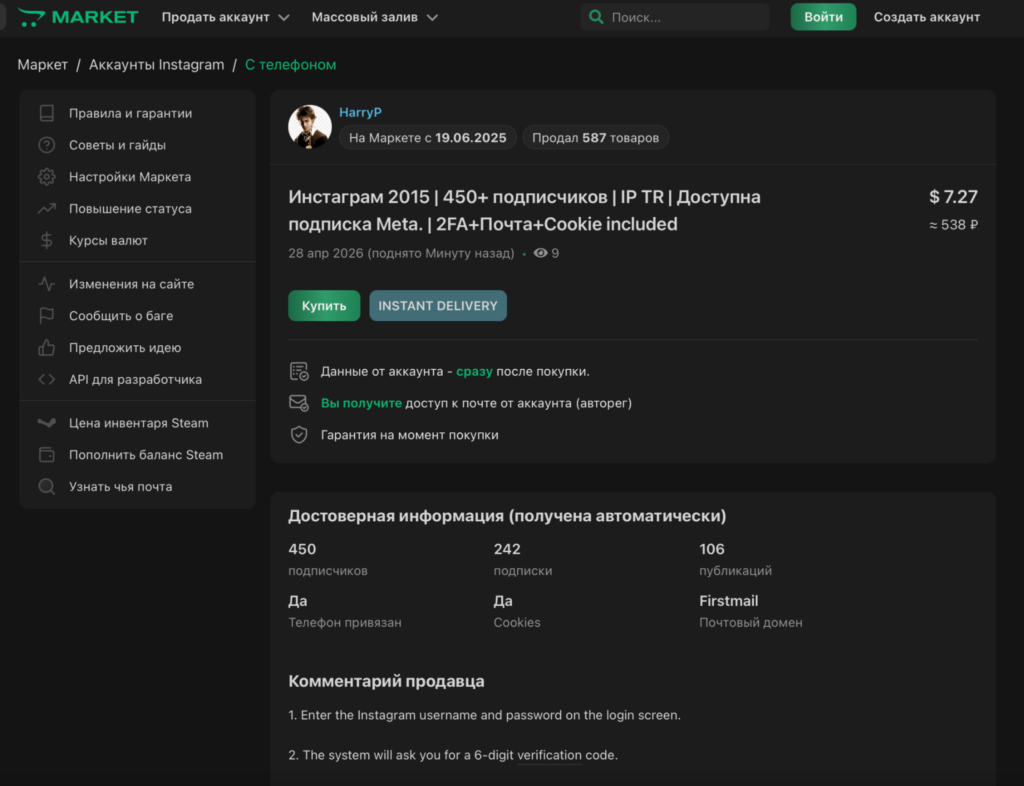Click С телефоном breadcrumb
The image size is (1024, 786).
[291, 65]
